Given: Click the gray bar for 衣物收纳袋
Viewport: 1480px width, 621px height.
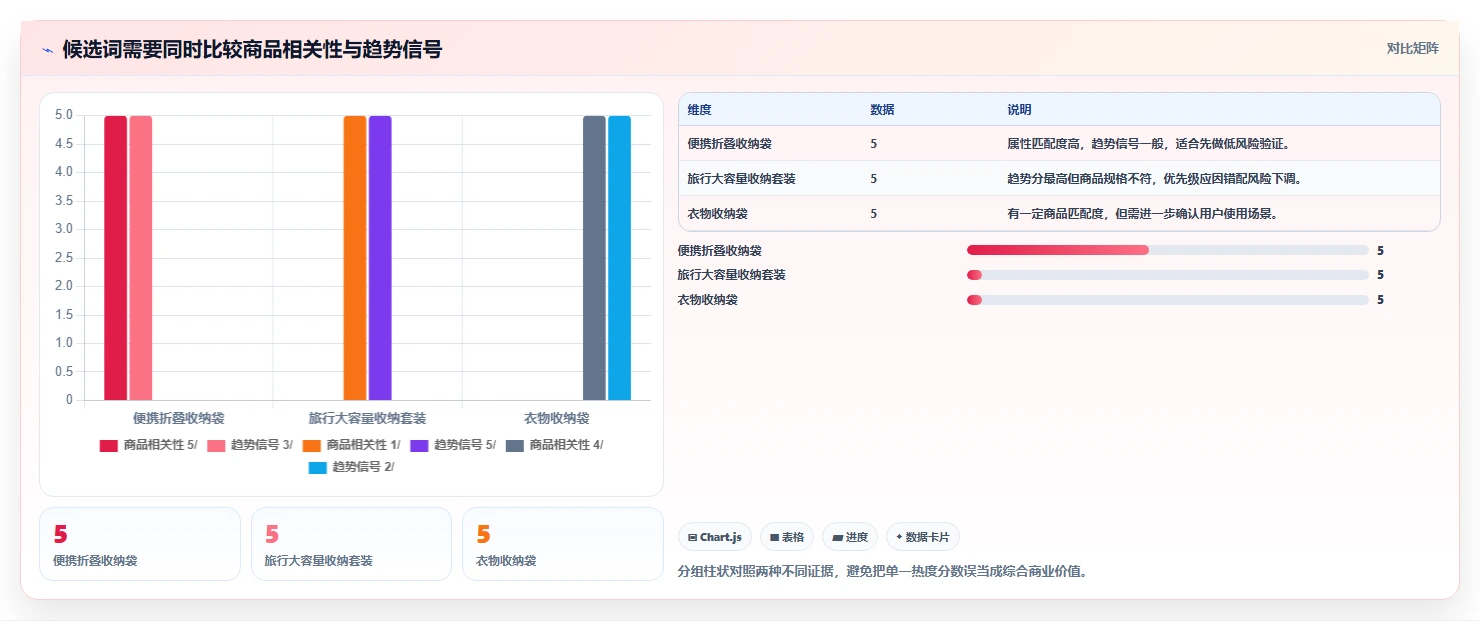Looking at the screenshot, I should (594, 258).
